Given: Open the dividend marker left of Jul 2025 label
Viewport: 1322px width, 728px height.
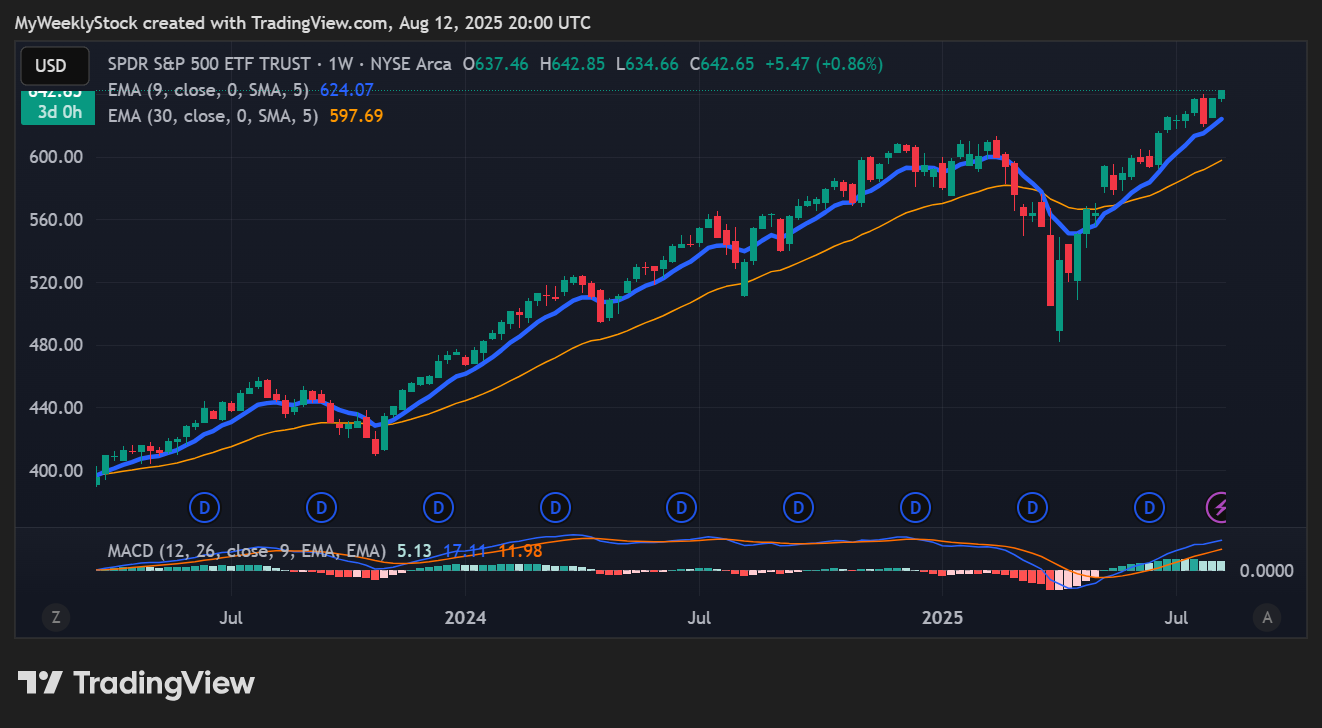Looking at the screenshot, I should click(1150, 508).
